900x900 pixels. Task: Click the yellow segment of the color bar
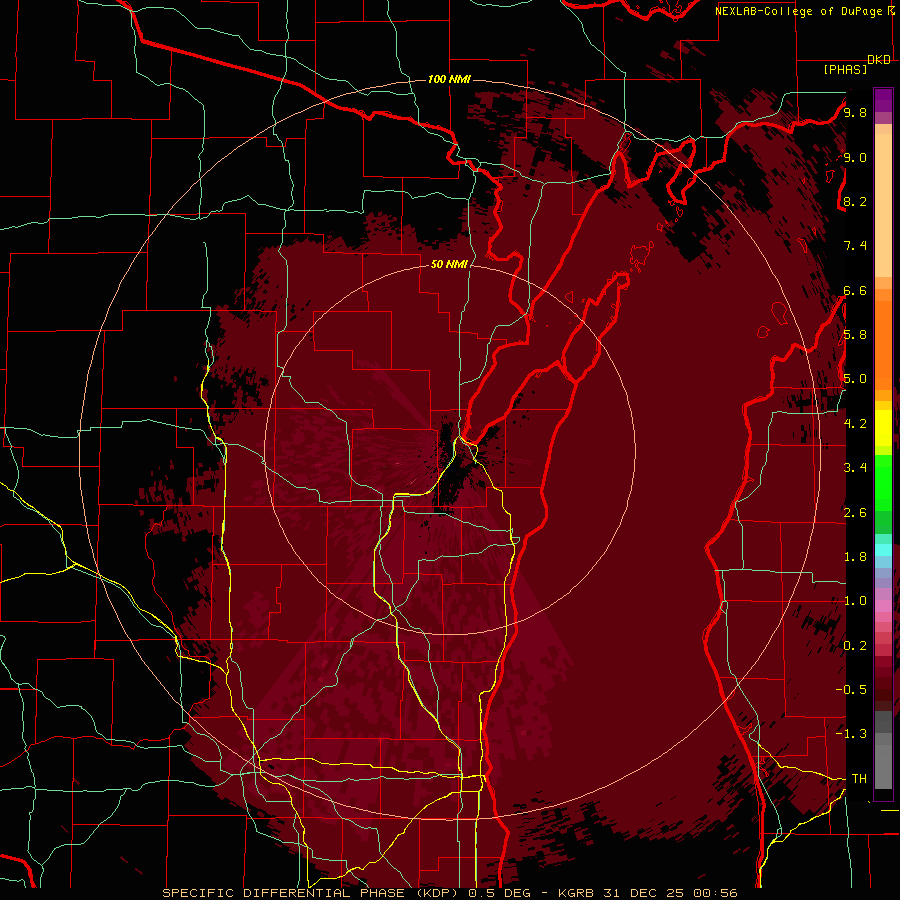click(883, 428)
